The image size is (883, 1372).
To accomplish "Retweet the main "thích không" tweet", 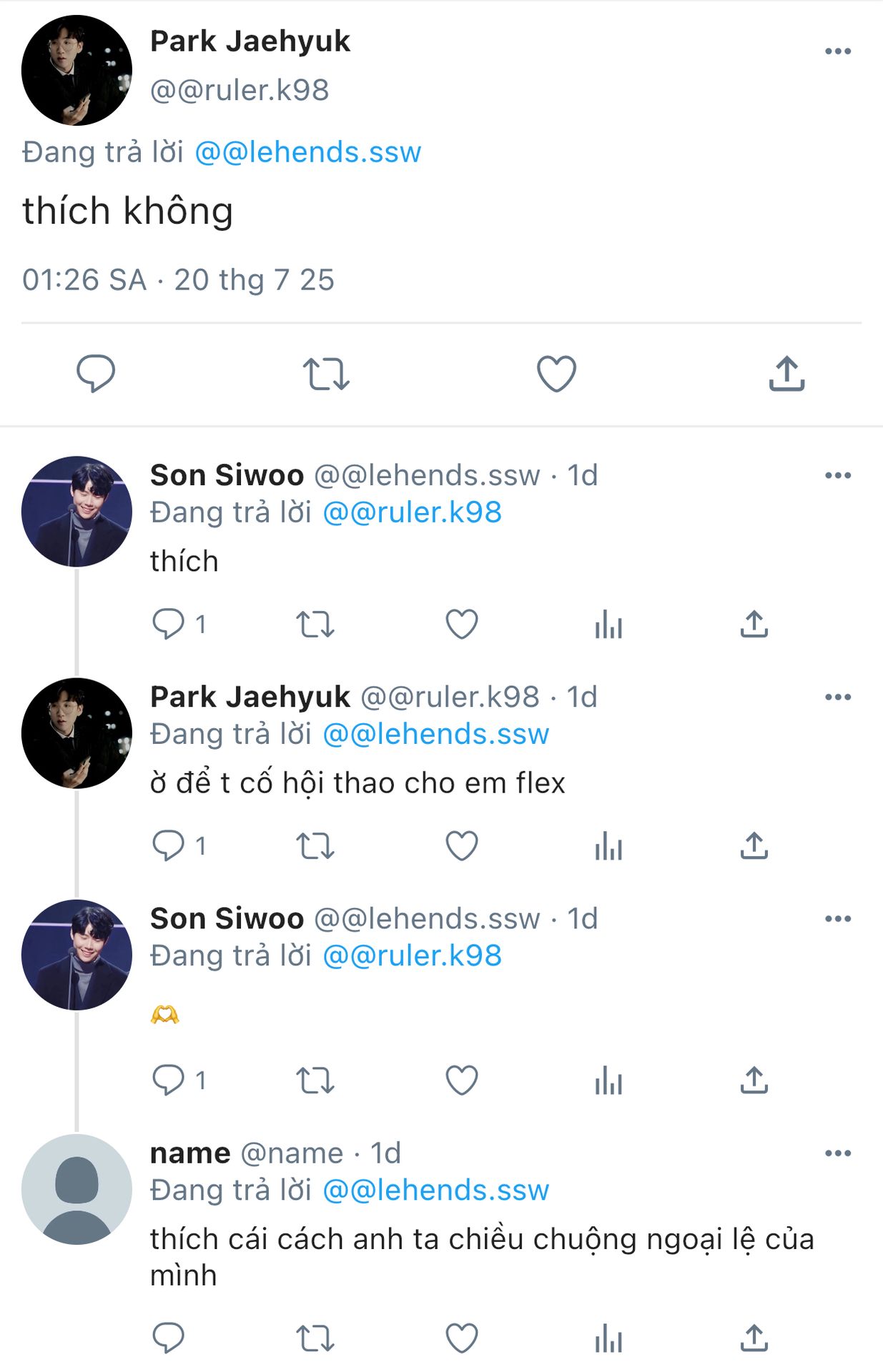I will tap(326, 373).
